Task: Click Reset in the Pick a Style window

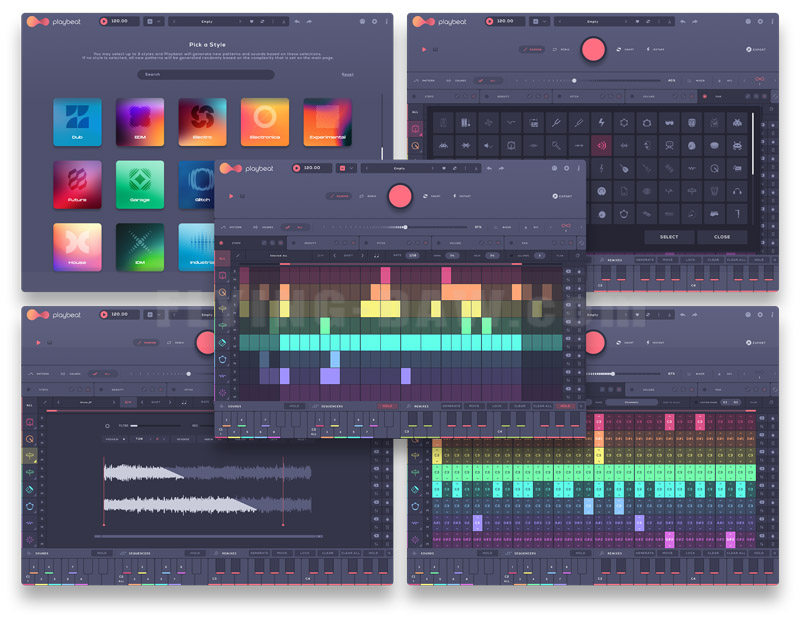Action: click(x=347, y=75)
